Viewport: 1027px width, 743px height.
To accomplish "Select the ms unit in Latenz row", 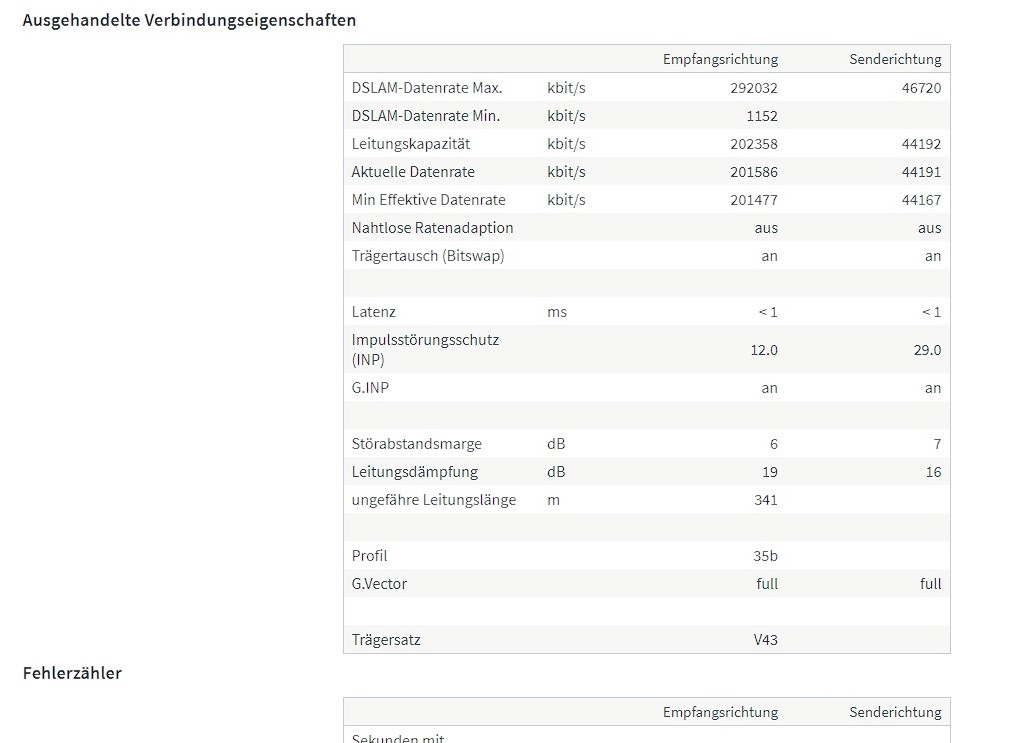I will (557, 312).
